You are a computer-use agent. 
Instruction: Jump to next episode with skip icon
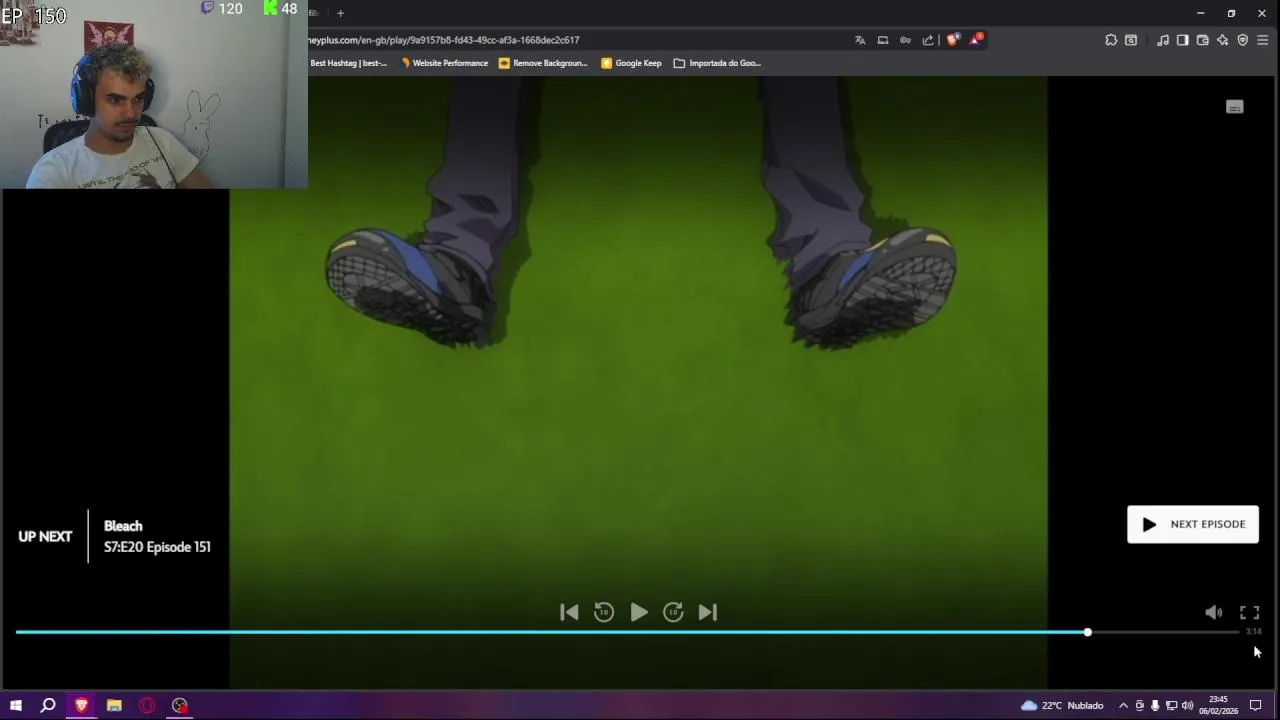pyautogui.click(x=707, y=612)
